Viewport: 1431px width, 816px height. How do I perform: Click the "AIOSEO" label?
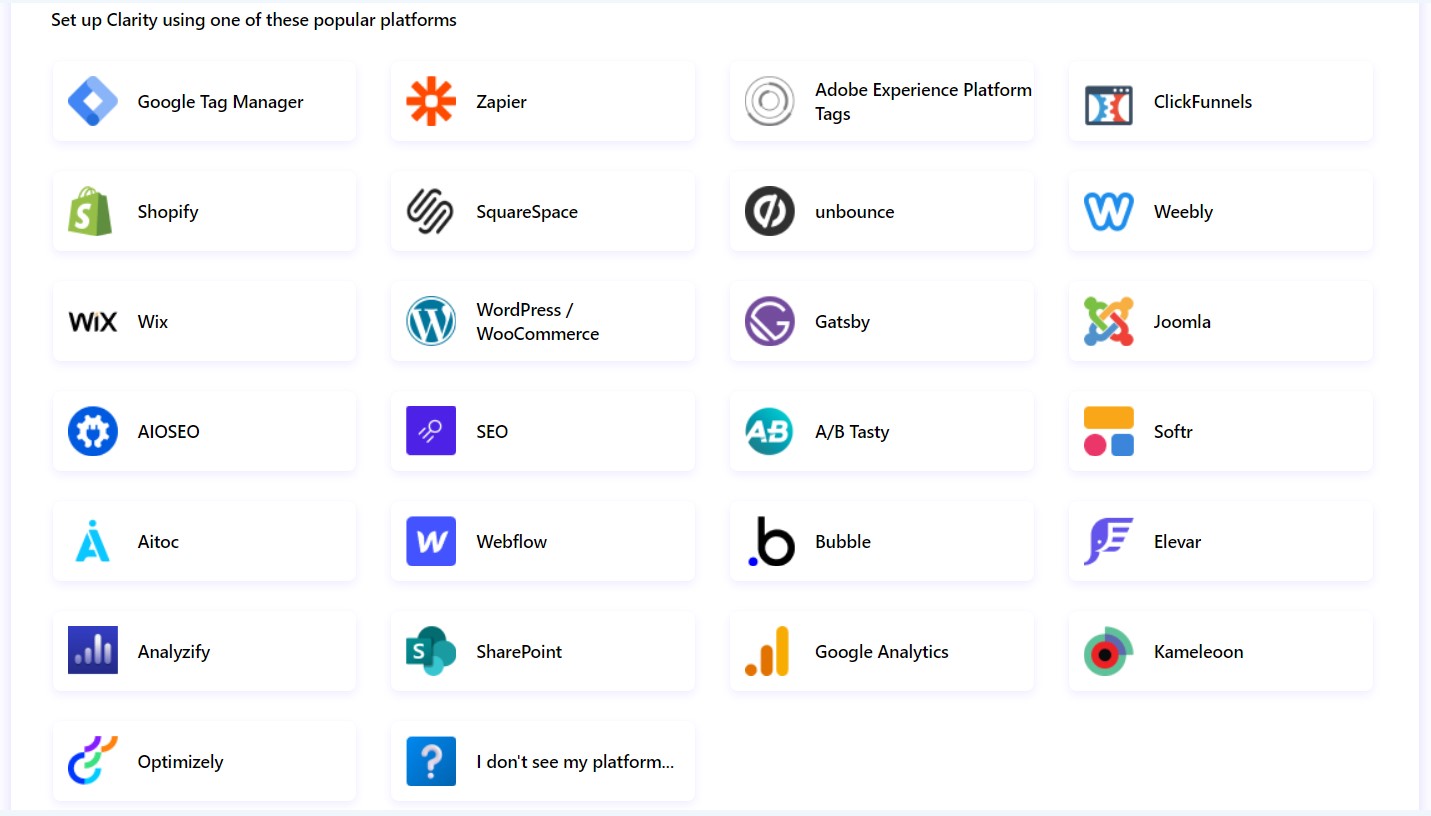coord(169,432)
